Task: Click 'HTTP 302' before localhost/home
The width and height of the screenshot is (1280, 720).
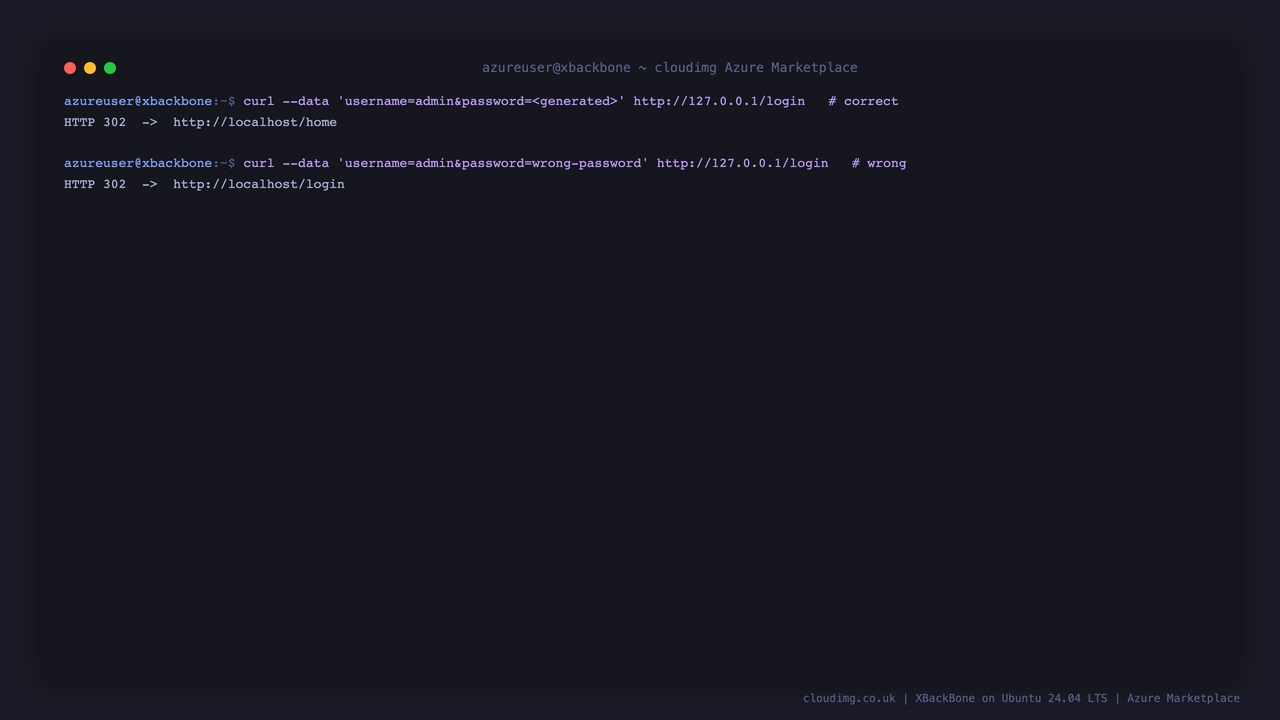Action: click(95, 122)
